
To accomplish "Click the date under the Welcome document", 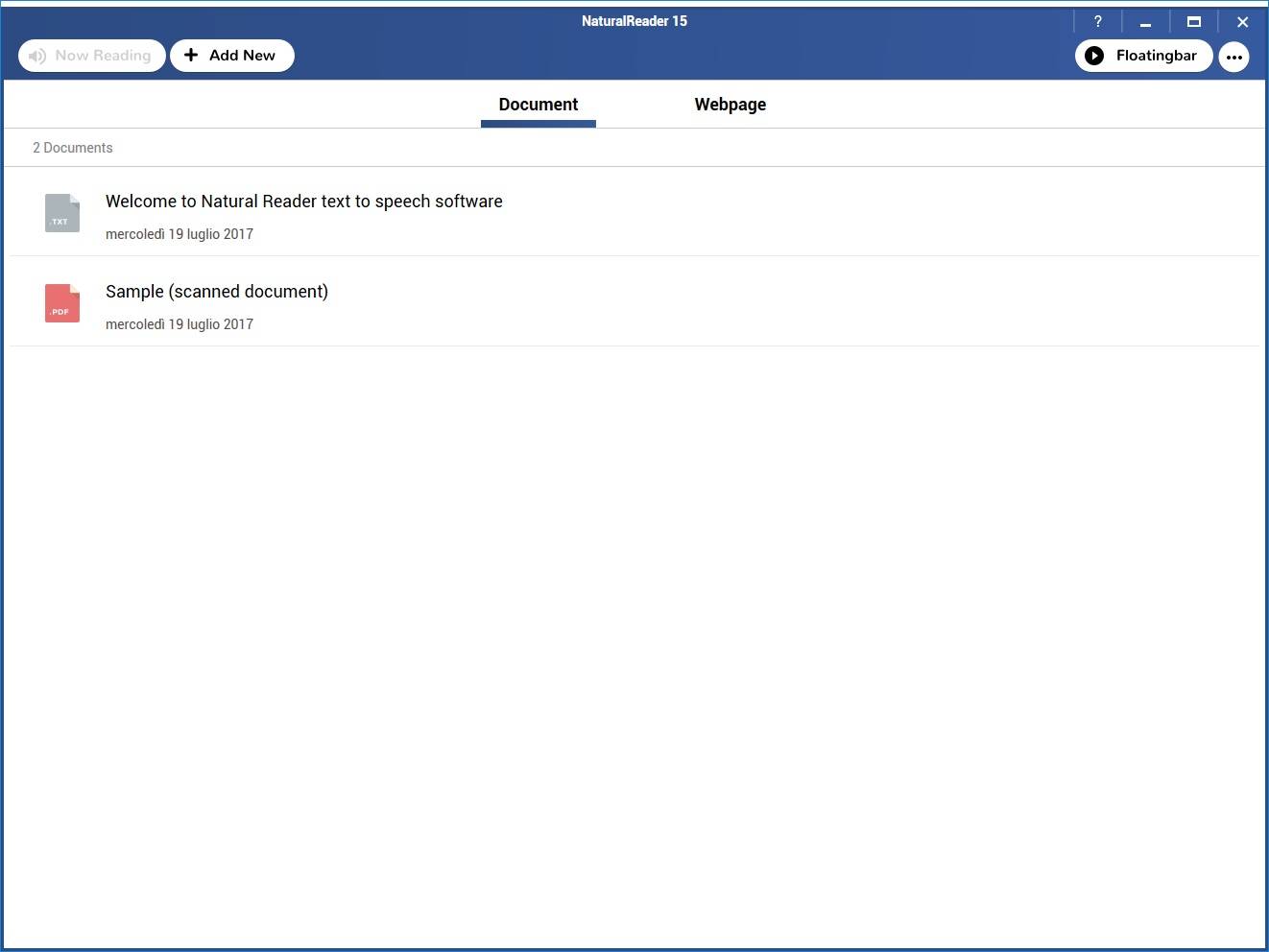I will [180, 234].
